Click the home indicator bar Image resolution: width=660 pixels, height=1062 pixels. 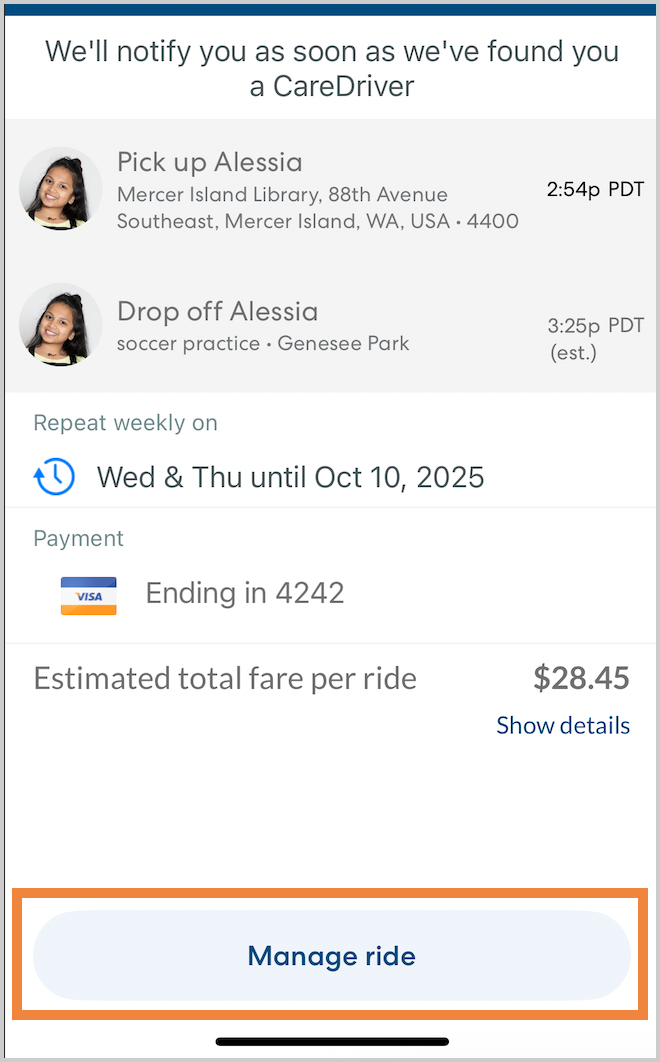click(x=332, y=1041)
